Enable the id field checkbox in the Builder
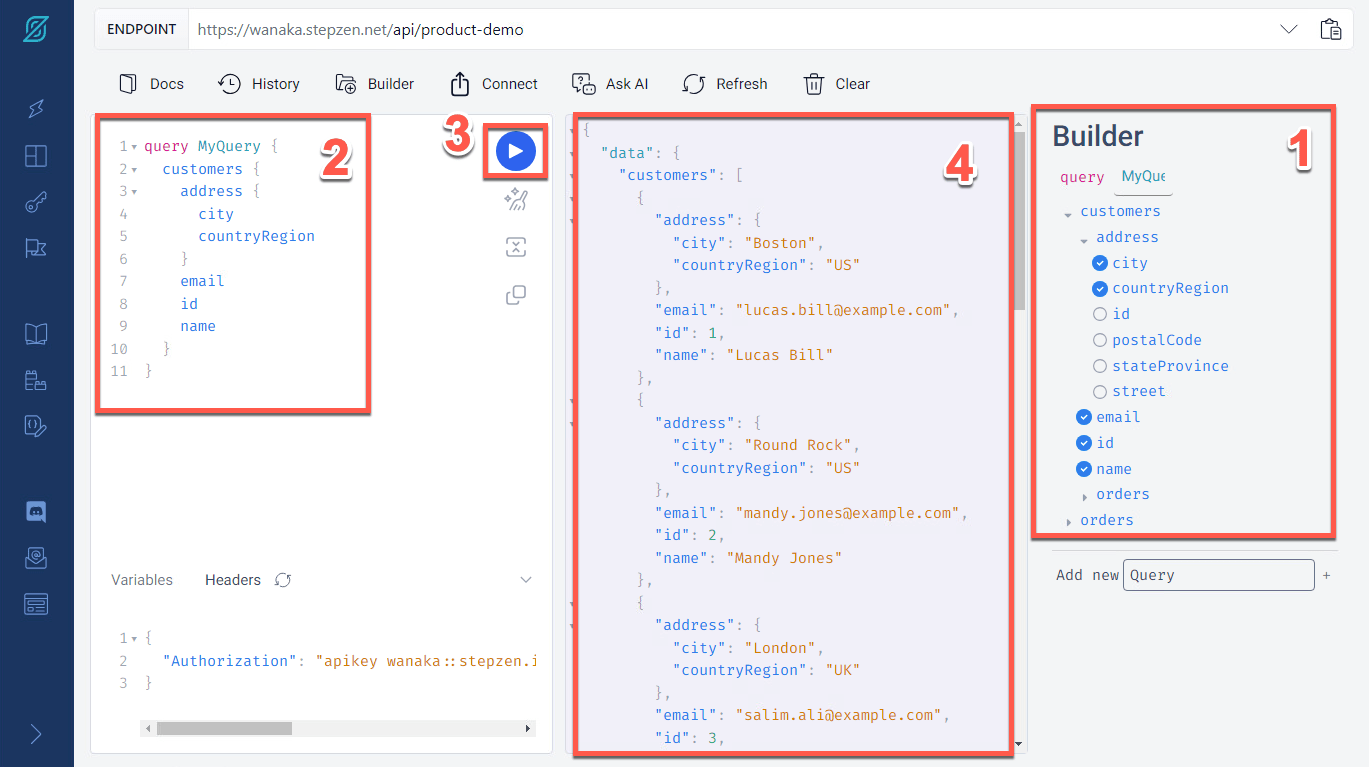 (1099, 313)
